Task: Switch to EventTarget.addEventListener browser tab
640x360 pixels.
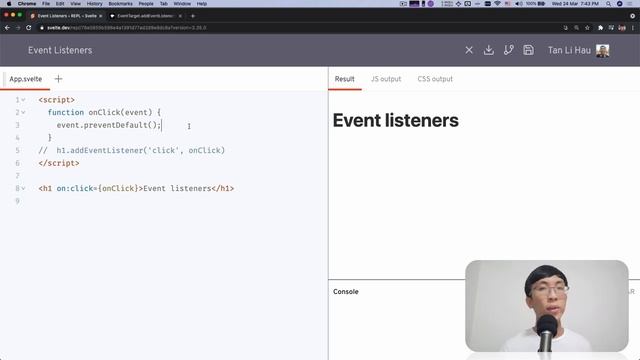Action: point(145,16)
